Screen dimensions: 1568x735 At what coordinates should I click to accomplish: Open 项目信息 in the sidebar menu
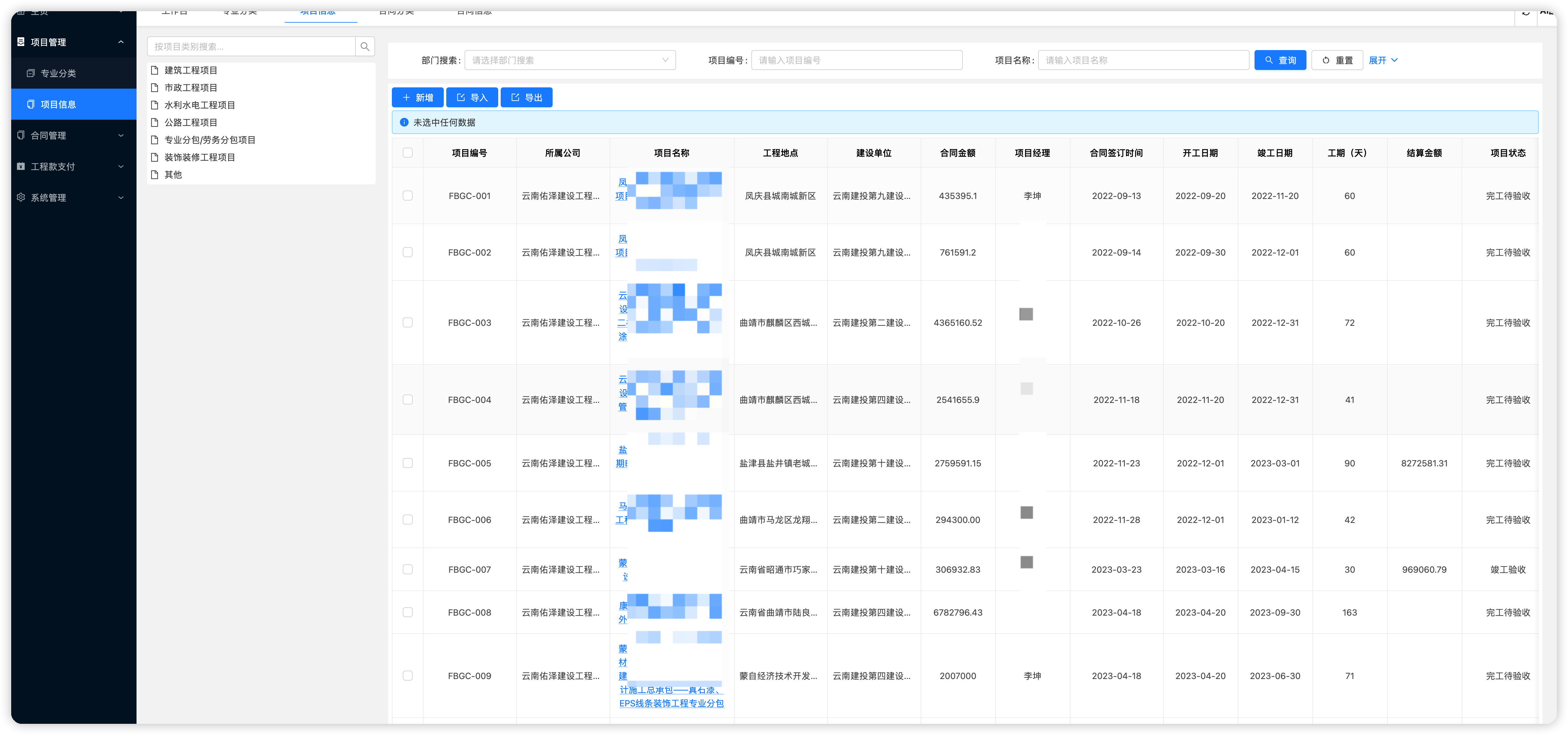pyautogui.click(x=58, y=104)
